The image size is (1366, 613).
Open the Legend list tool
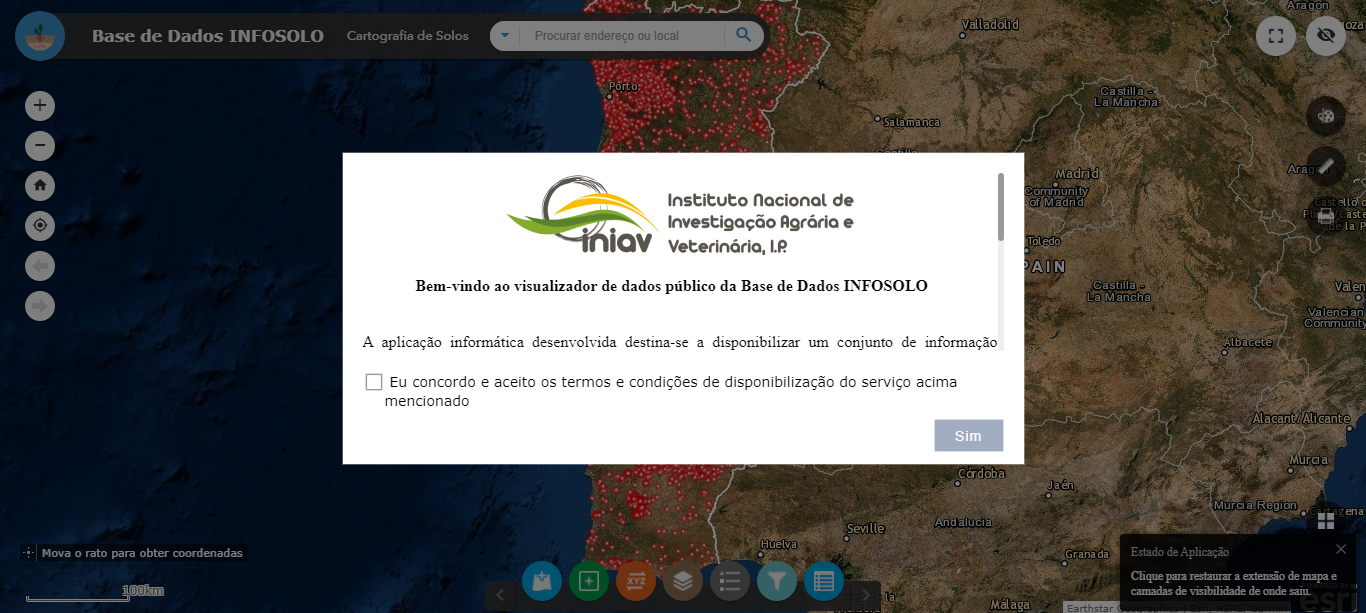click(x=730, y=581)
